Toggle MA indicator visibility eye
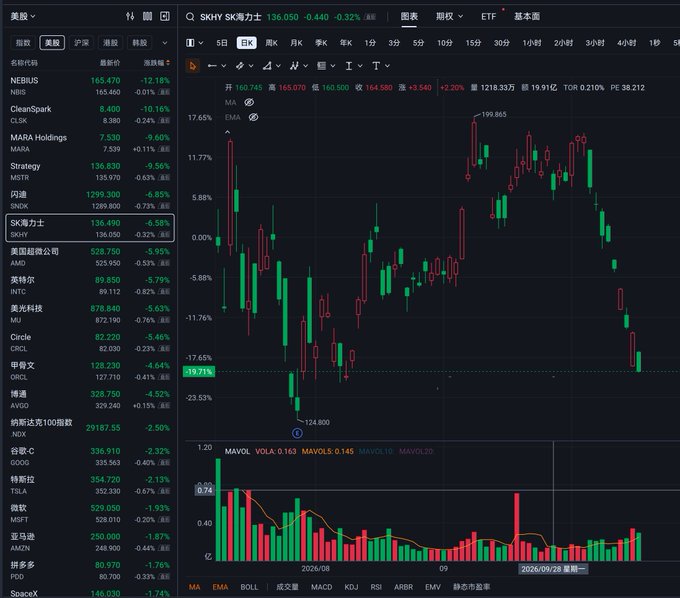Viewport: 680px width, 598px height. point(249,102)
